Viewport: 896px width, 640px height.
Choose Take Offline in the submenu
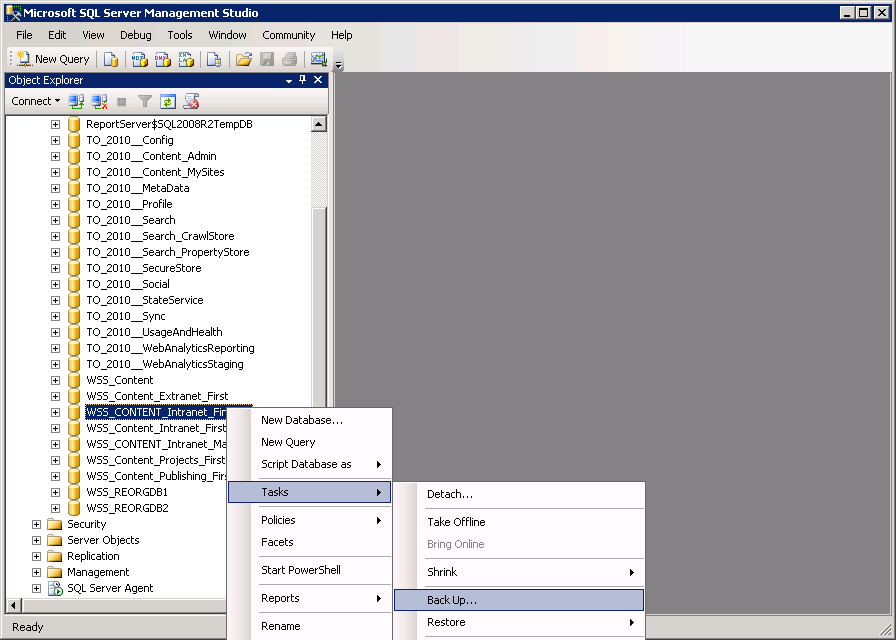(456, 522)
